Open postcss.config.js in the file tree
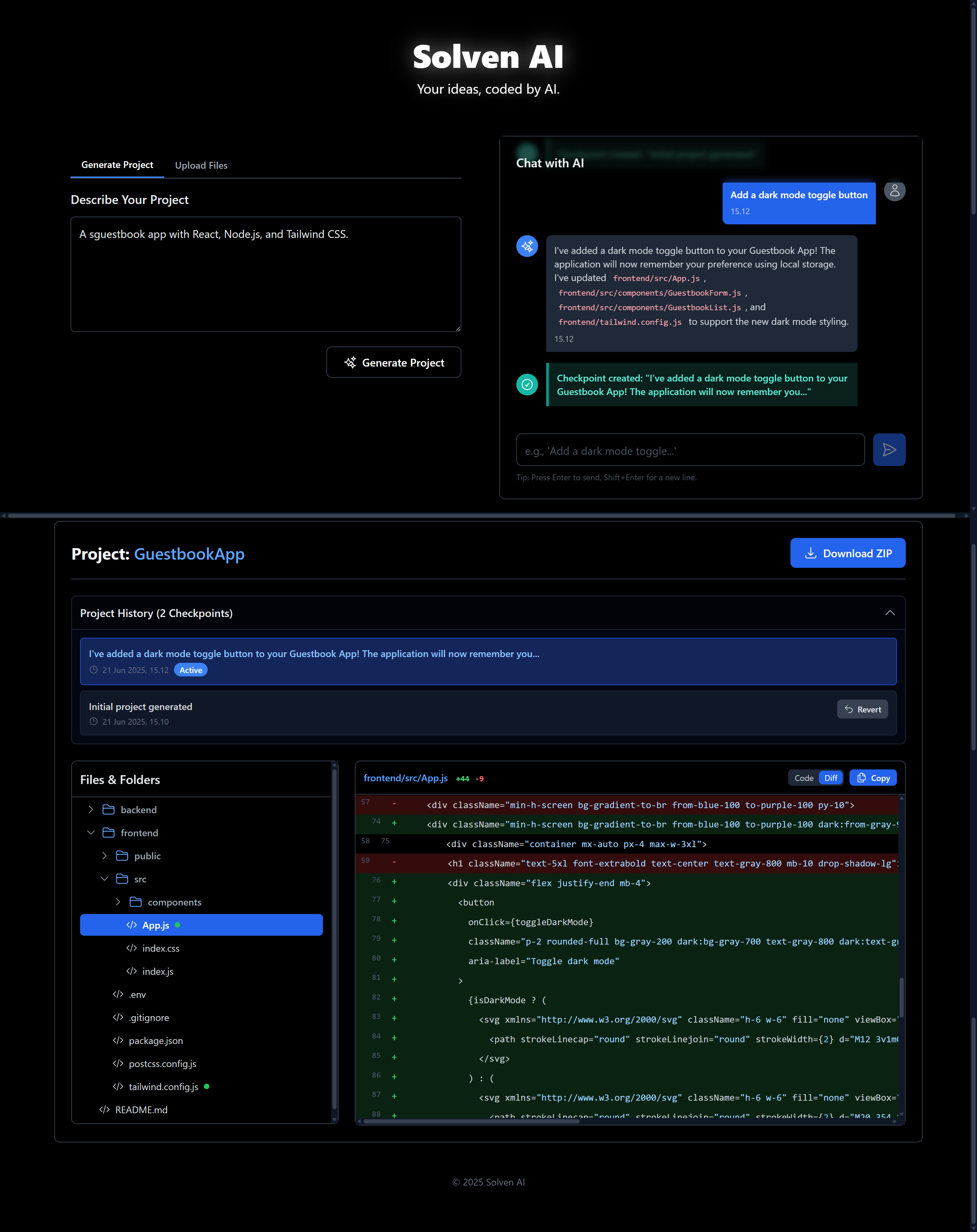The width and height of the screenshot is (977, 1232). 201,1063
